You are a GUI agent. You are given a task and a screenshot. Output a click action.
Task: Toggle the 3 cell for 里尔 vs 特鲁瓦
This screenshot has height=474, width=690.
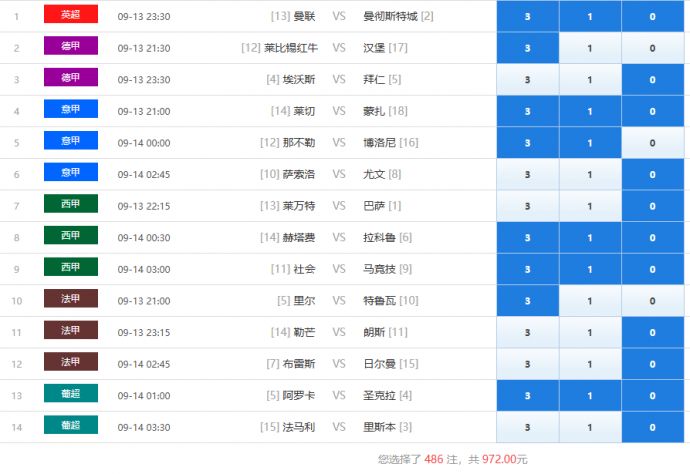point(528,301)
